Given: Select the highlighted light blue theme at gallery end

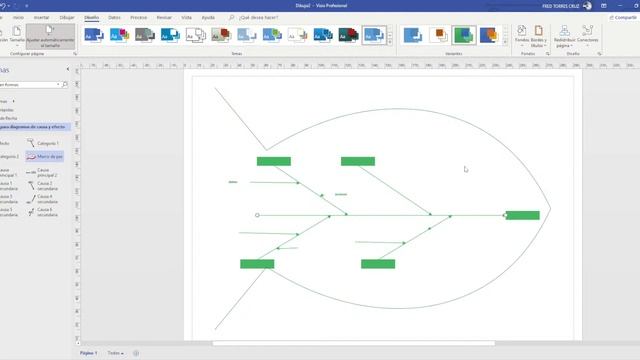Looking at the screenshot, I should (374, 36).
